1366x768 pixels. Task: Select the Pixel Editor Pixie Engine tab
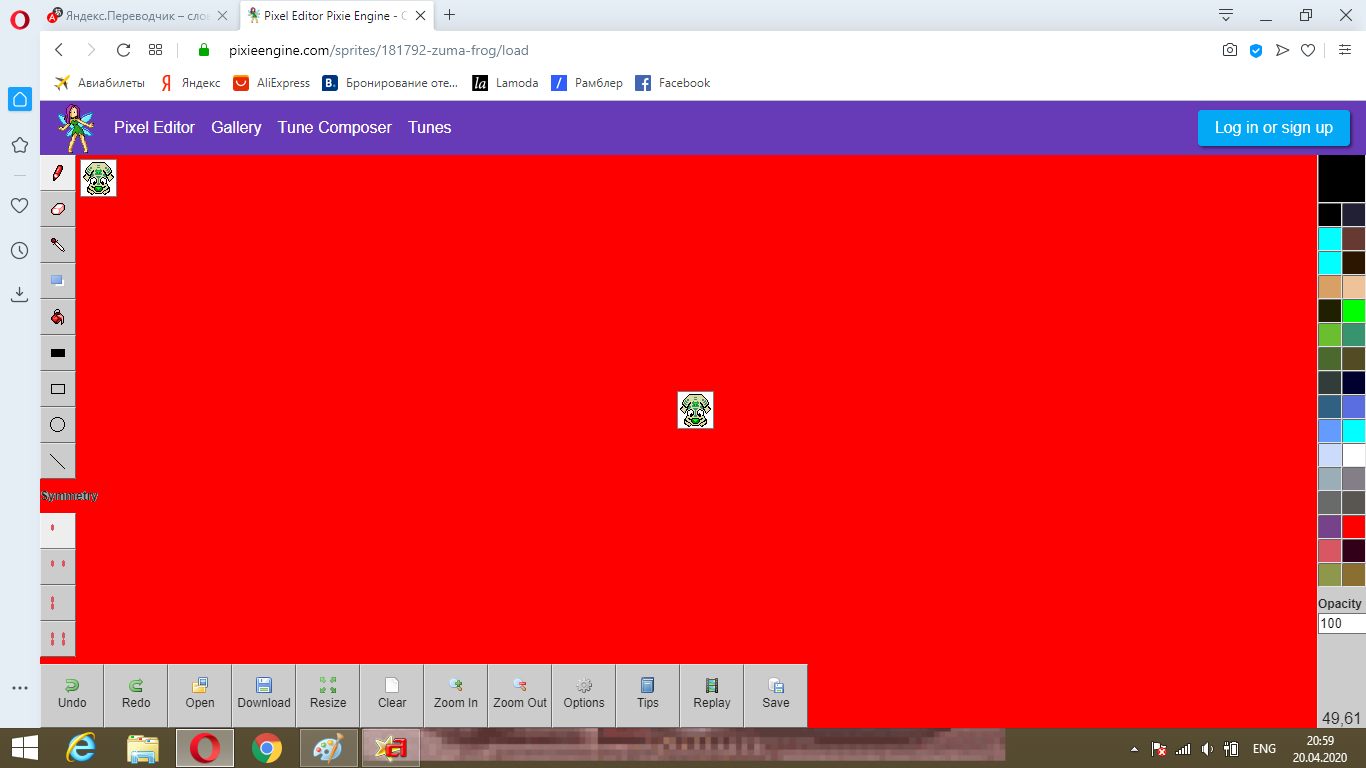(x=337, y=15)
